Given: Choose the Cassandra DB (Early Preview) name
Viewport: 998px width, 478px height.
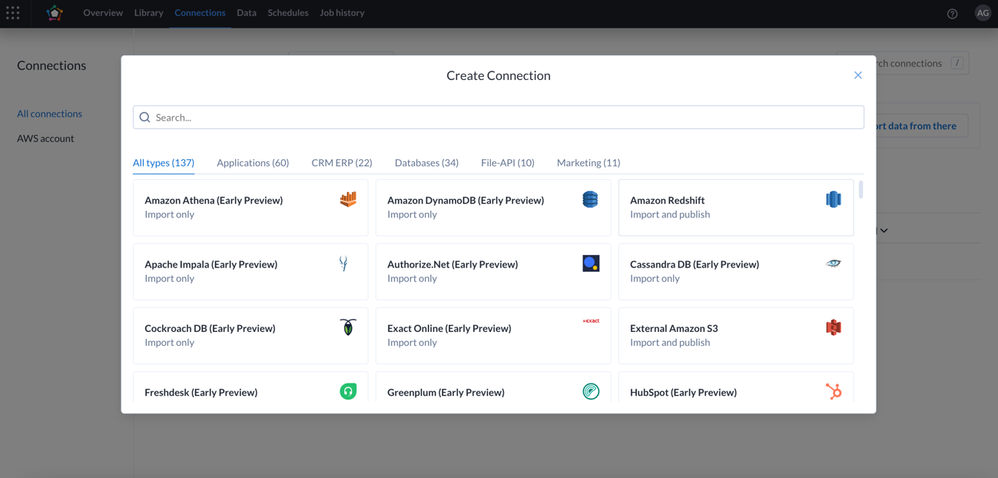Looking at the screenshot, I should (x=694, y=264).
